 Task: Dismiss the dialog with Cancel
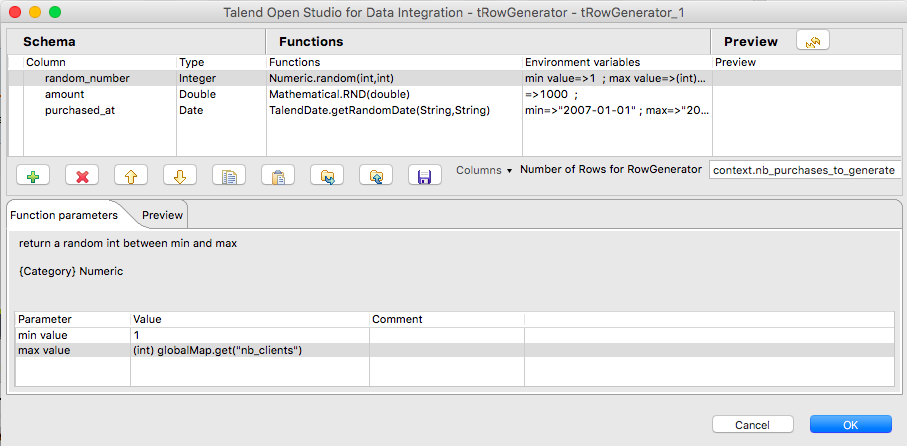(753, 425)
